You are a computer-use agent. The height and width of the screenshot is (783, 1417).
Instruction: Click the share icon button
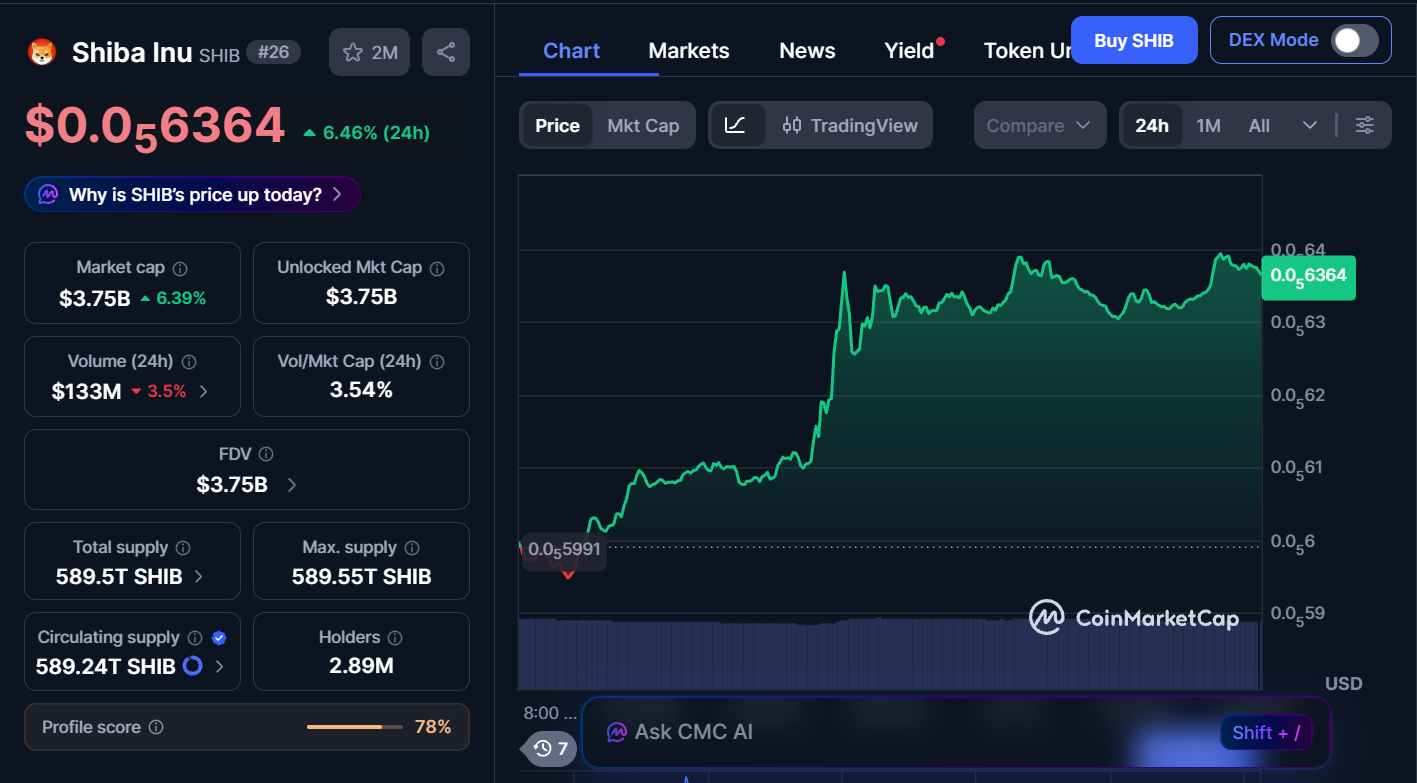[x=446, y=52]
